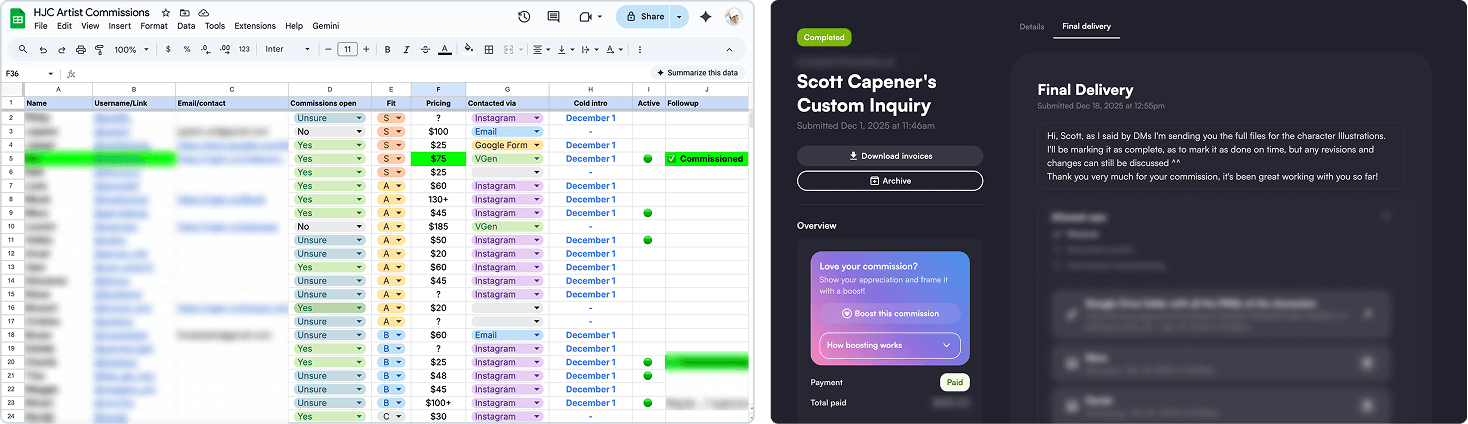Switch to the Details tab
The width and height of the screenshot is (1468, 424).
(x=1031, y=26)
